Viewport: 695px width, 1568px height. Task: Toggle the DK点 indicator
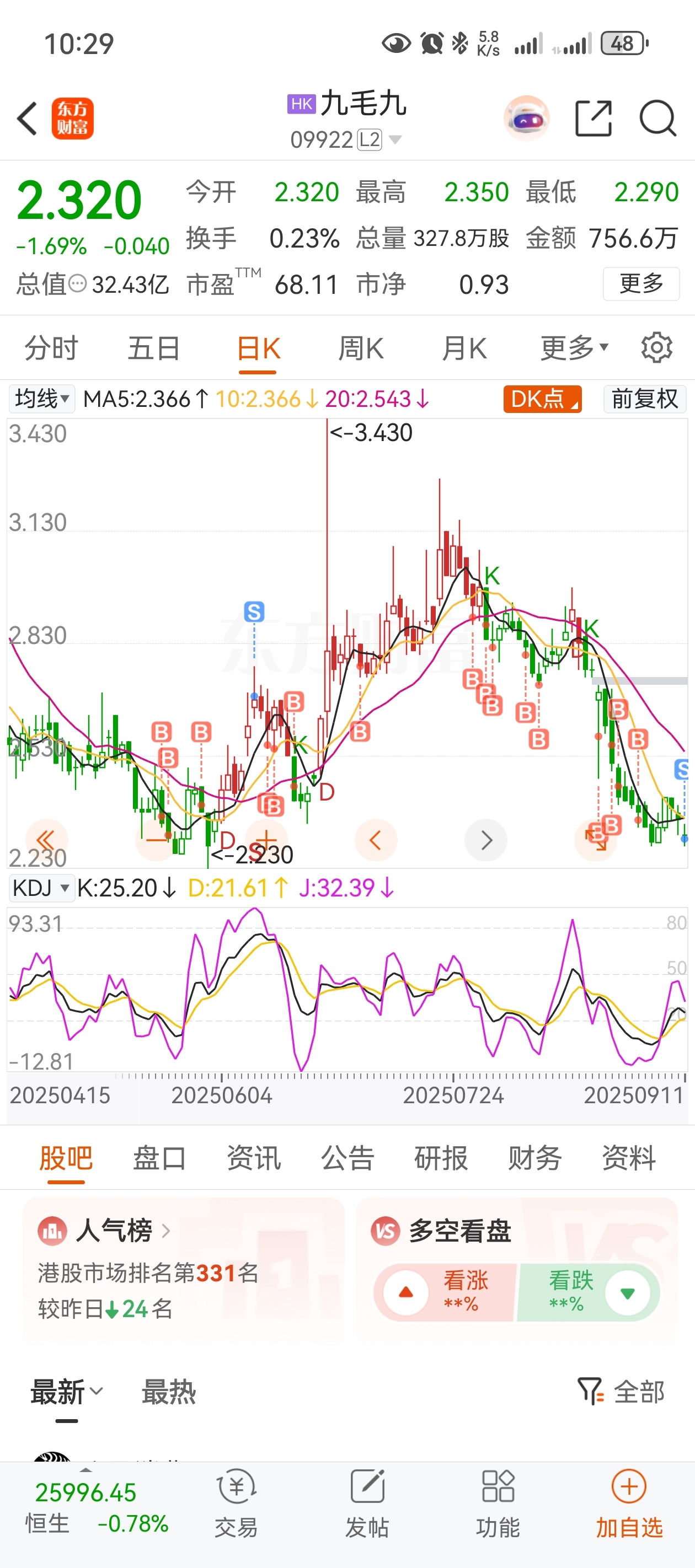point(542,399)
